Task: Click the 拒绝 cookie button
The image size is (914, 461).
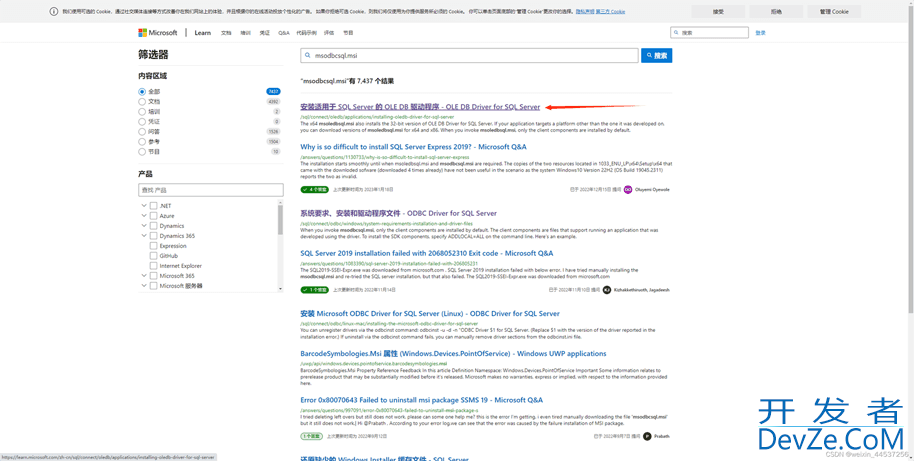Action: [776, 12]
